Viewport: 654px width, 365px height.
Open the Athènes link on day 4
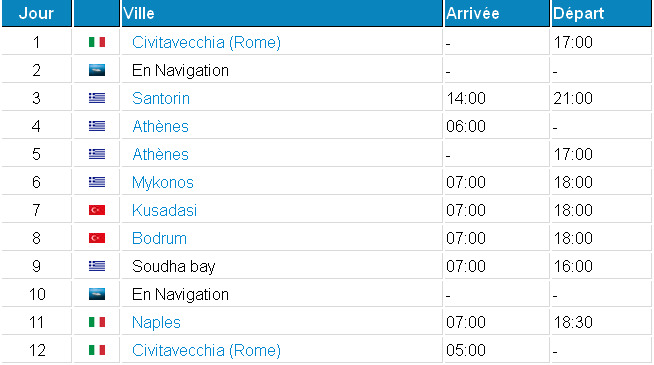point(160,126)
